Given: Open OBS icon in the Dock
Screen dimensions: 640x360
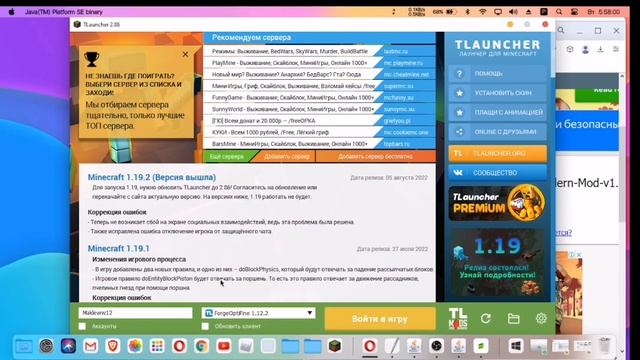Looking at the screenshot, I should (436, 346).
